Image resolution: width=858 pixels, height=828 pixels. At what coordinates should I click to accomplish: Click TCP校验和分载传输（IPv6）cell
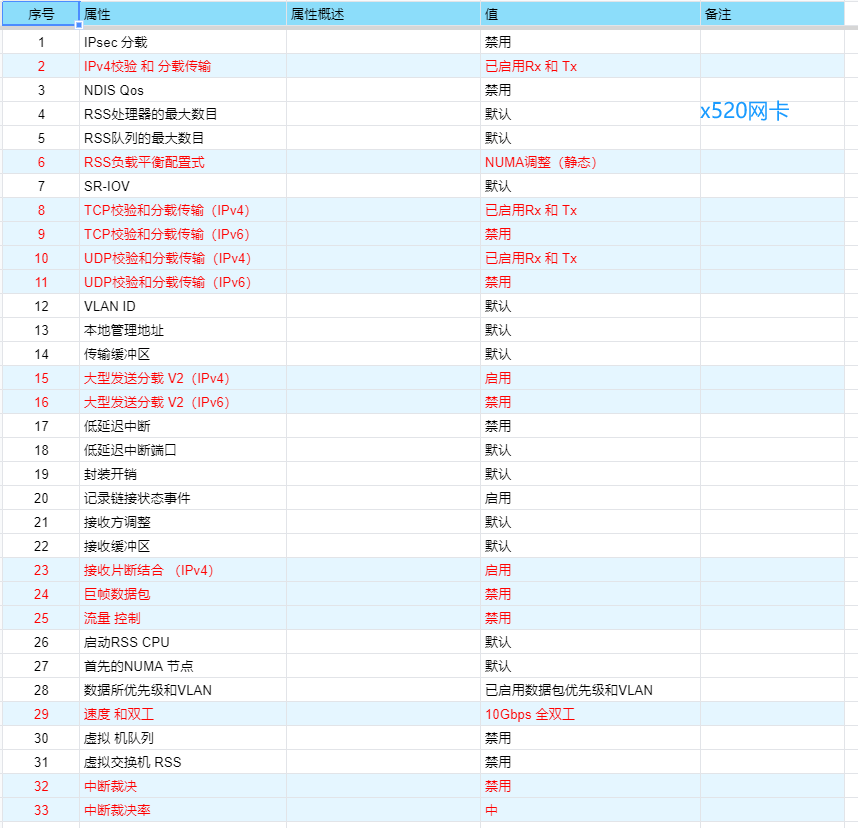[183, 234]
